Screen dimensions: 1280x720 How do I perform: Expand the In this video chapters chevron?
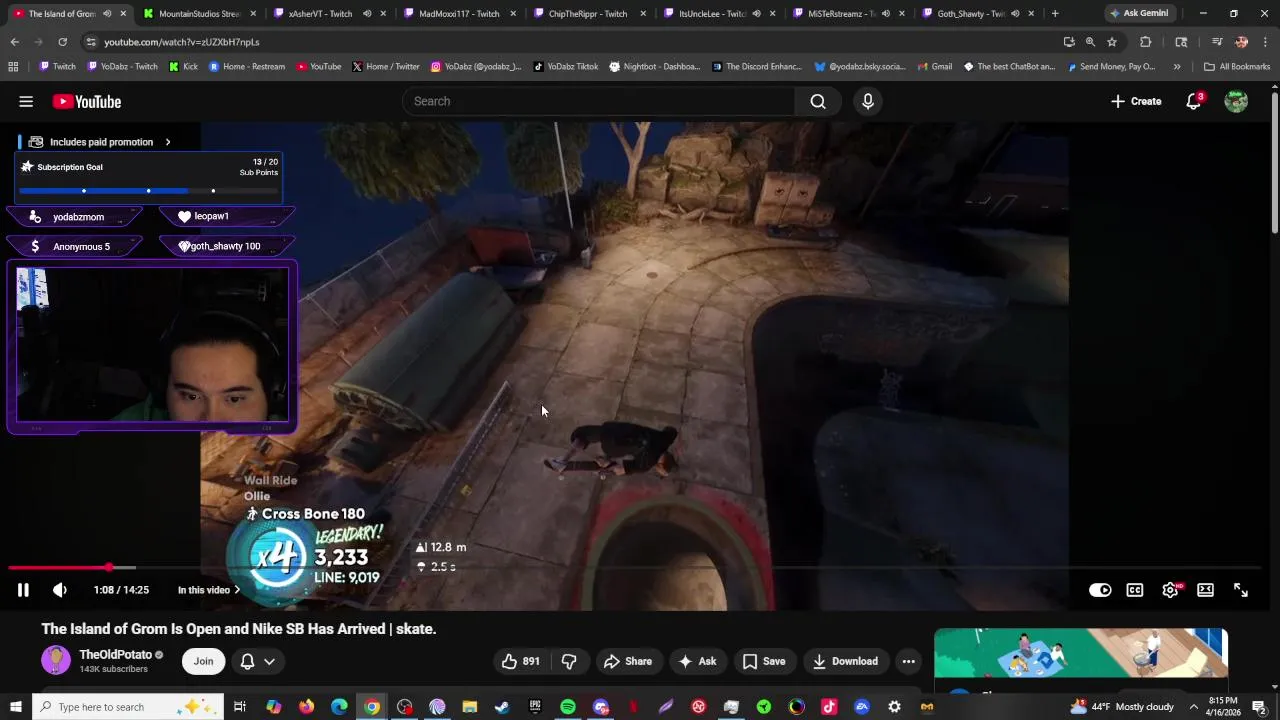pos(237,590)
